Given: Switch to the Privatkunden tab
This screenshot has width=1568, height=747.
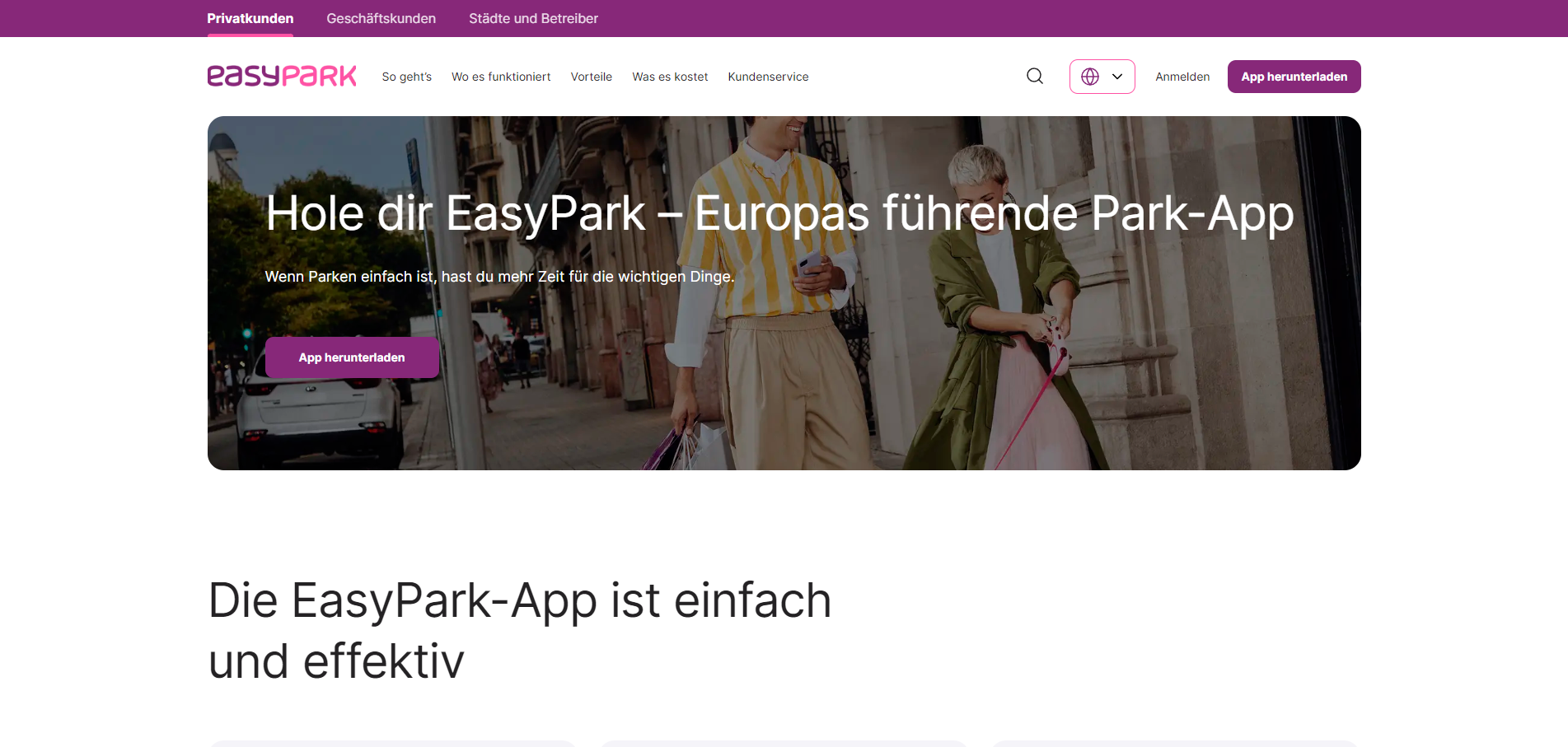Looking at the screenshot, I should (x=250, y=18).
